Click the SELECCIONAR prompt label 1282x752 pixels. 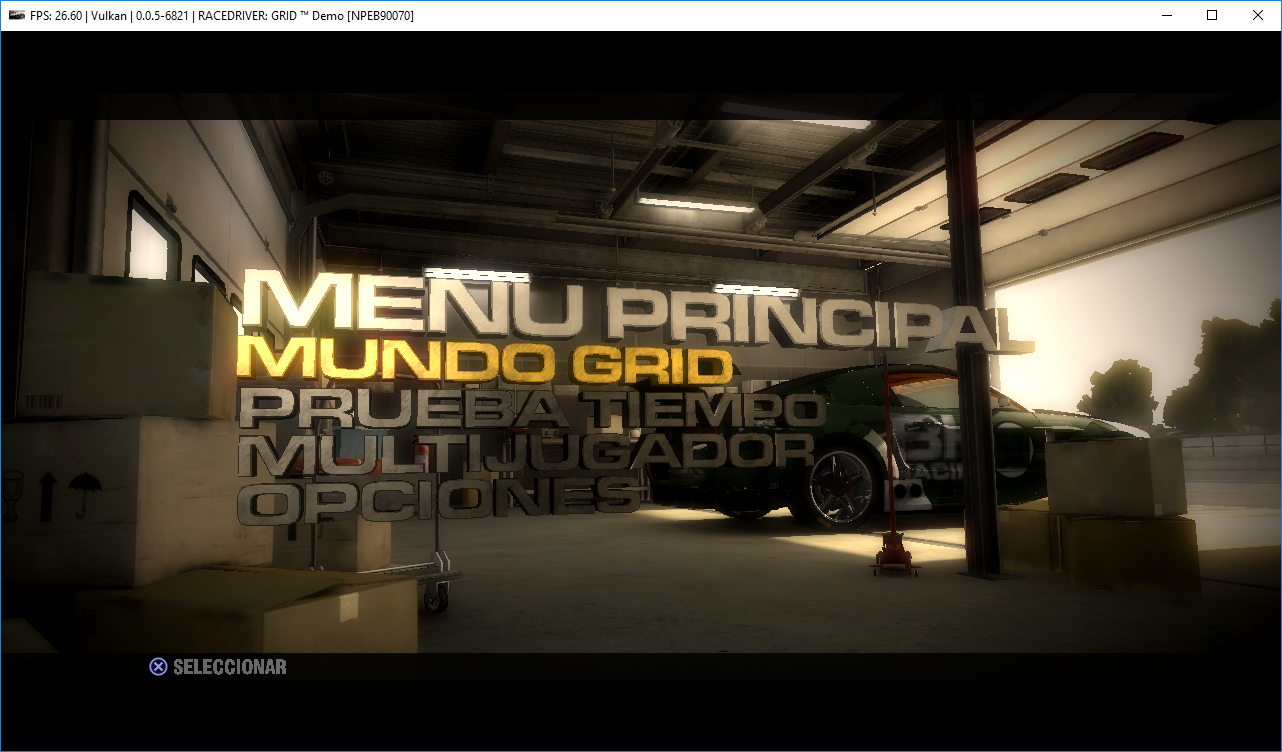coord(230,667)
